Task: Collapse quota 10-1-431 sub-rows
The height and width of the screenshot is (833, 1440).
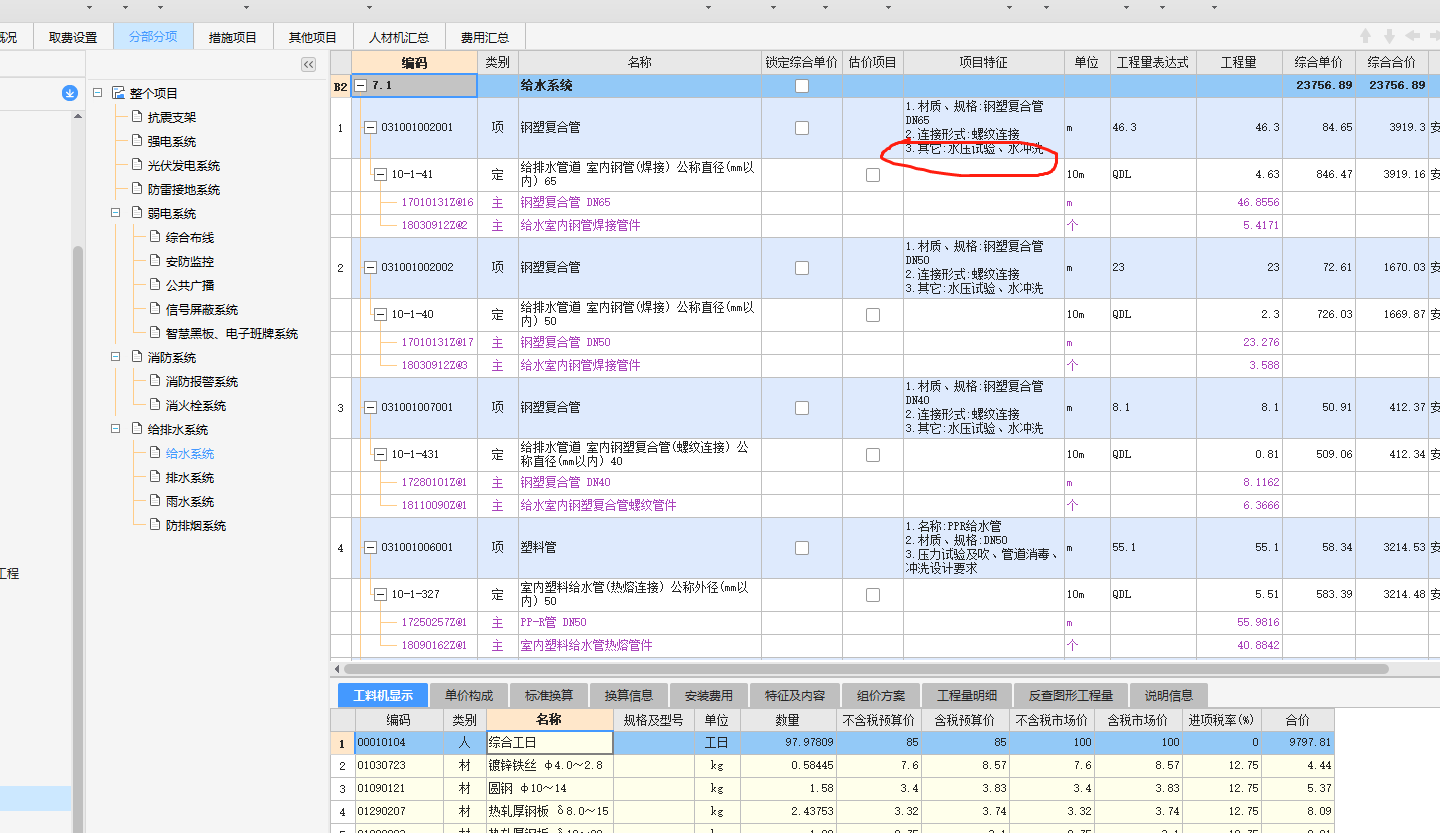Action: click(380, 455)
